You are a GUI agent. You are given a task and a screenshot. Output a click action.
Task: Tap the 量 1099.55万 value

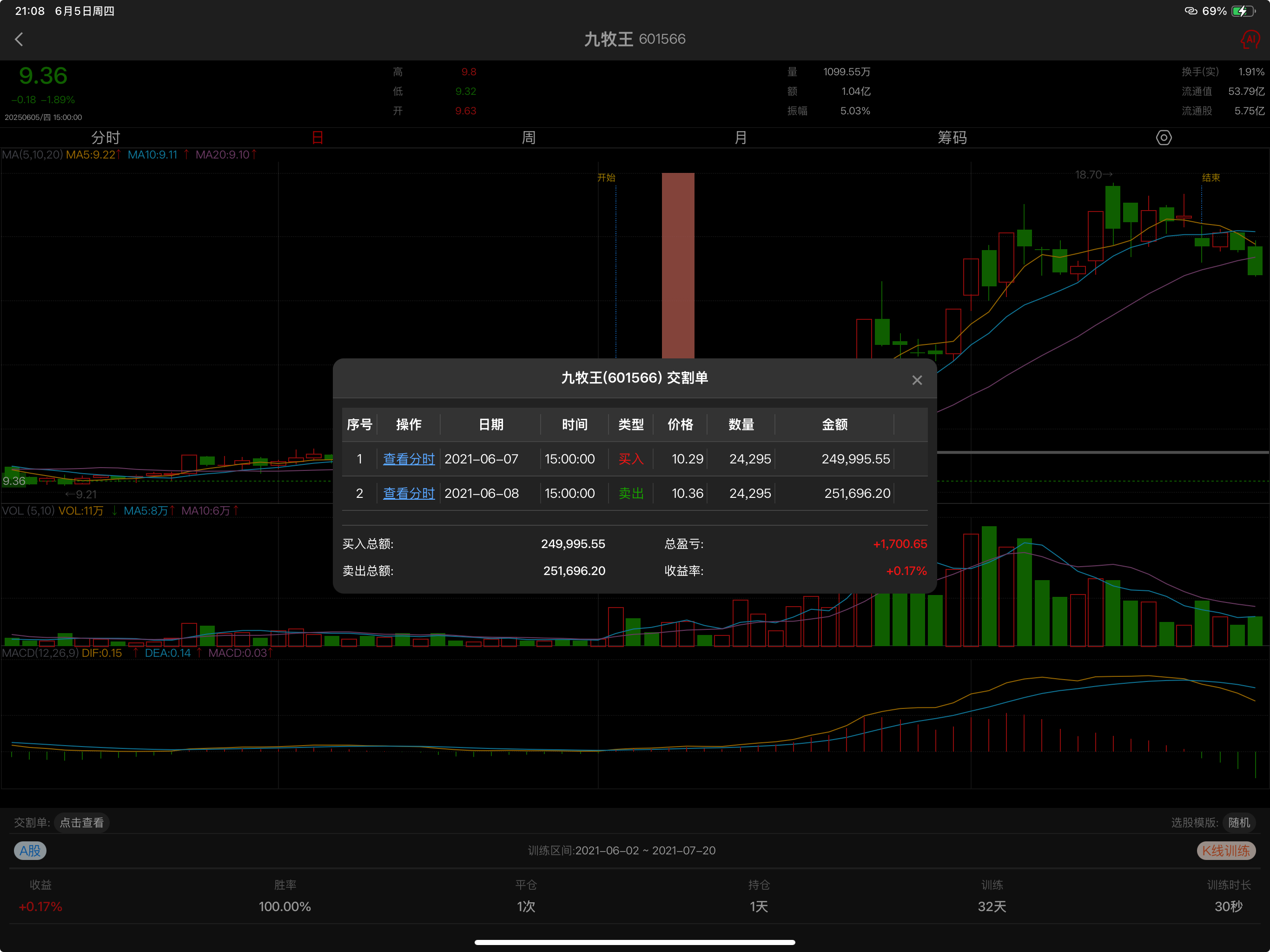(x=847, y=72)
